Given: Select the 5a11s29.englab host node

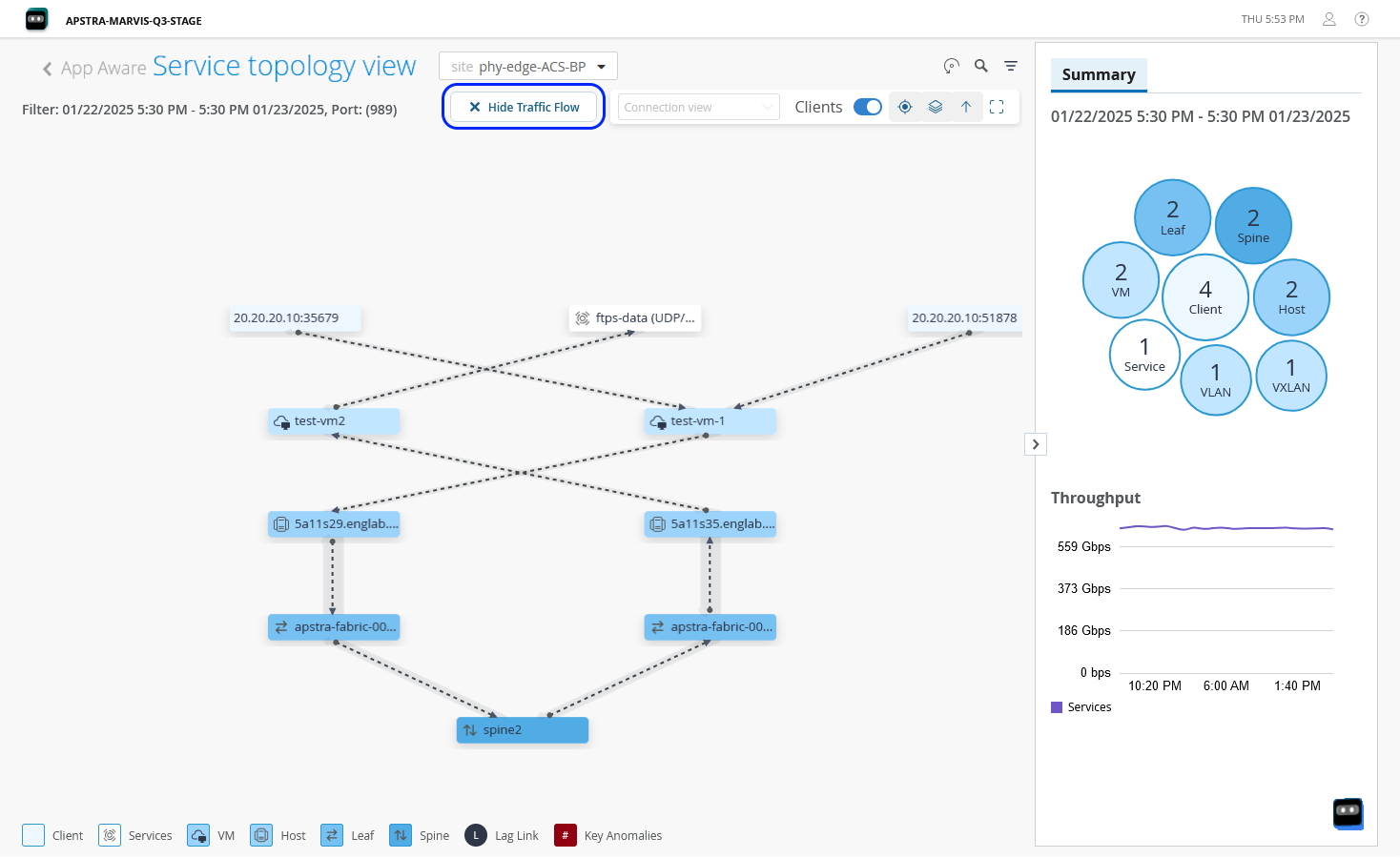Looking at the screenshot, I should coord(333,524).
